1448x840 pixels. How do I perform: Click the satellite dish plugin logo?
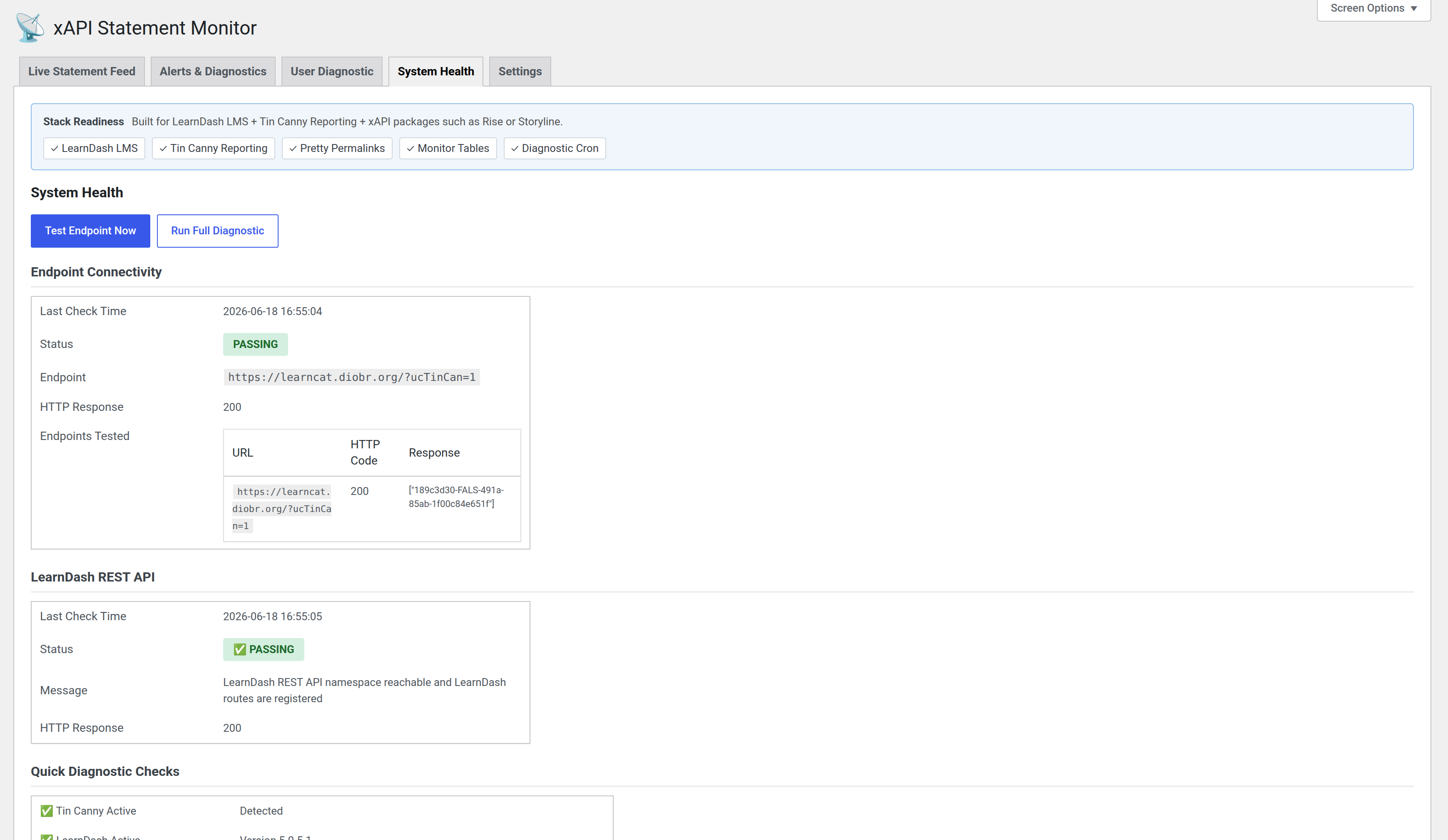(30, 27)
